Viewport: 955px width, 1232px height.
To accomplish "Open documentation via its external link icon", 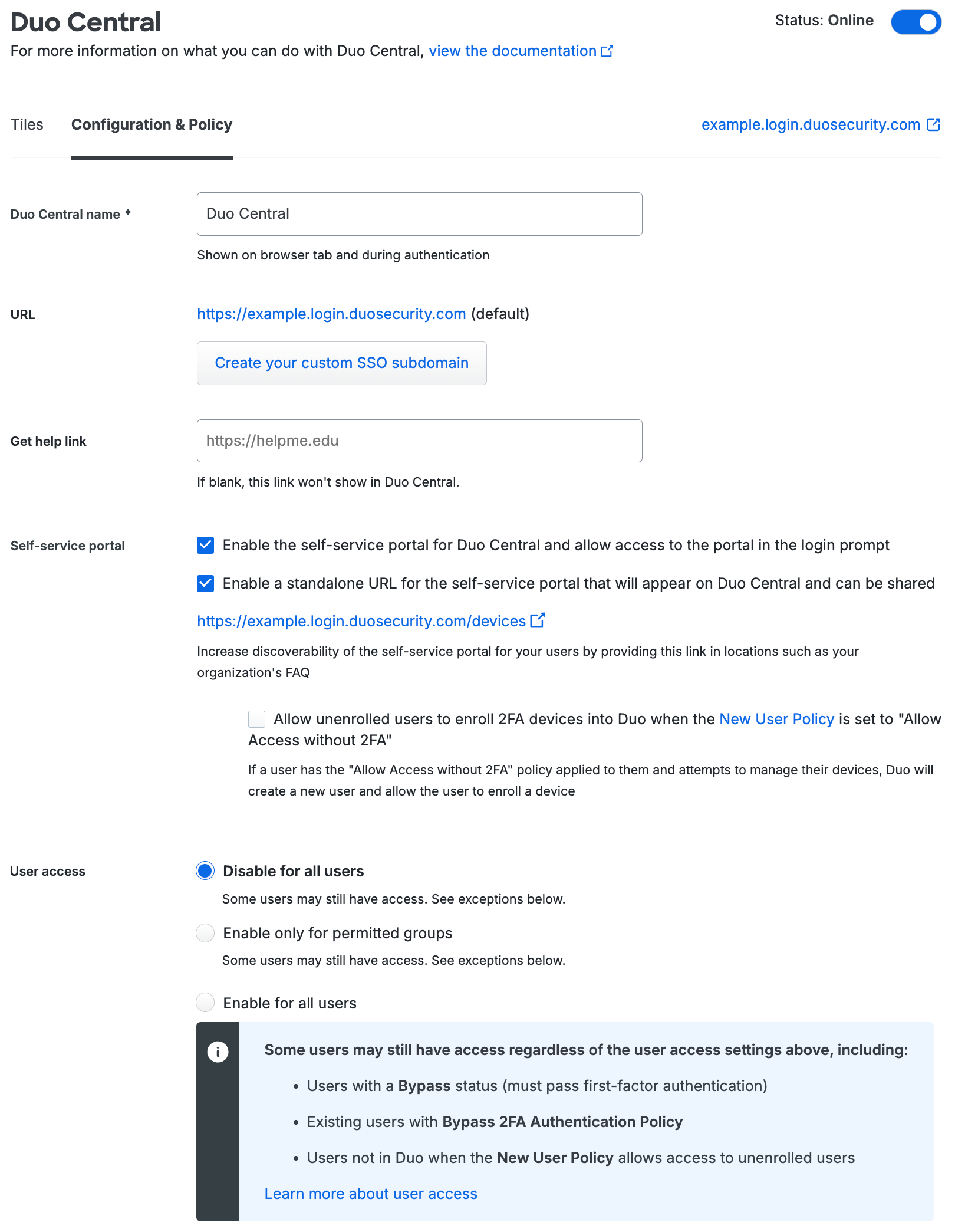I will [x=607, y=51].
